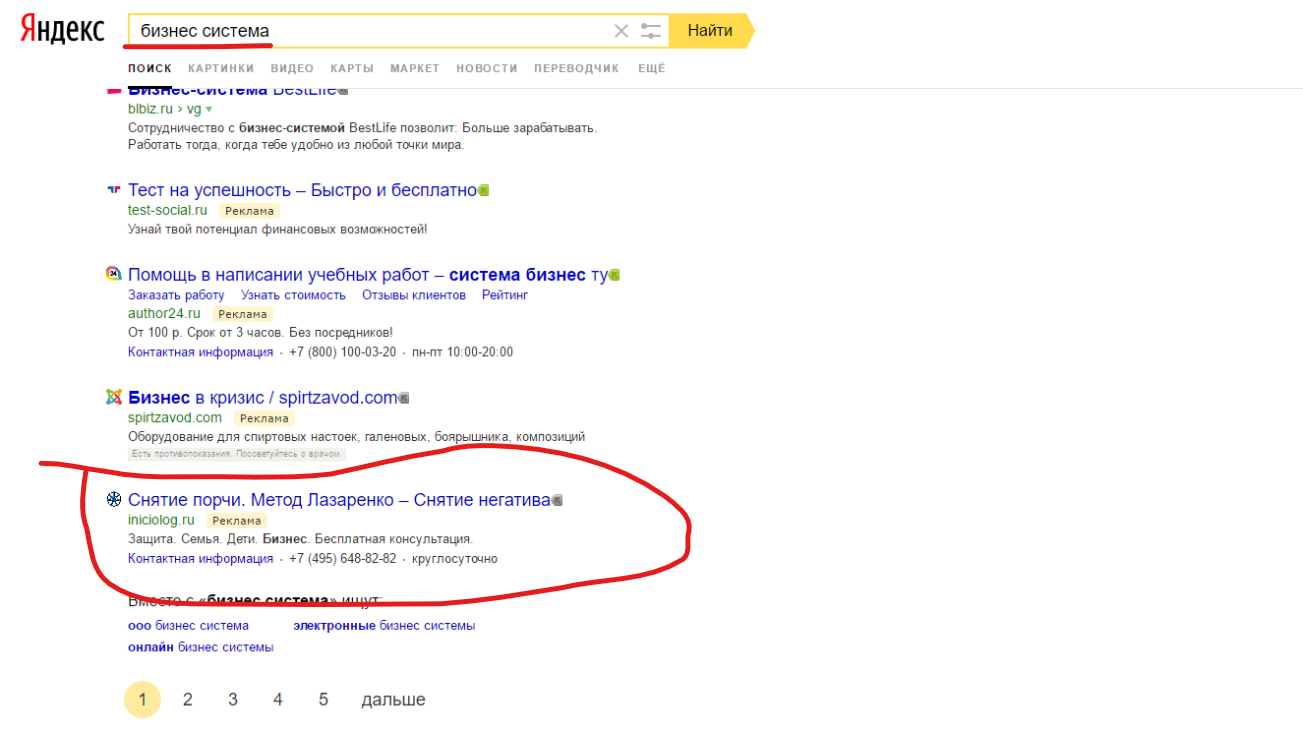The image size is (1303, 733).
Task: Click the пн-пт 10:00-20:00 hours text
Action: (462, 352)
